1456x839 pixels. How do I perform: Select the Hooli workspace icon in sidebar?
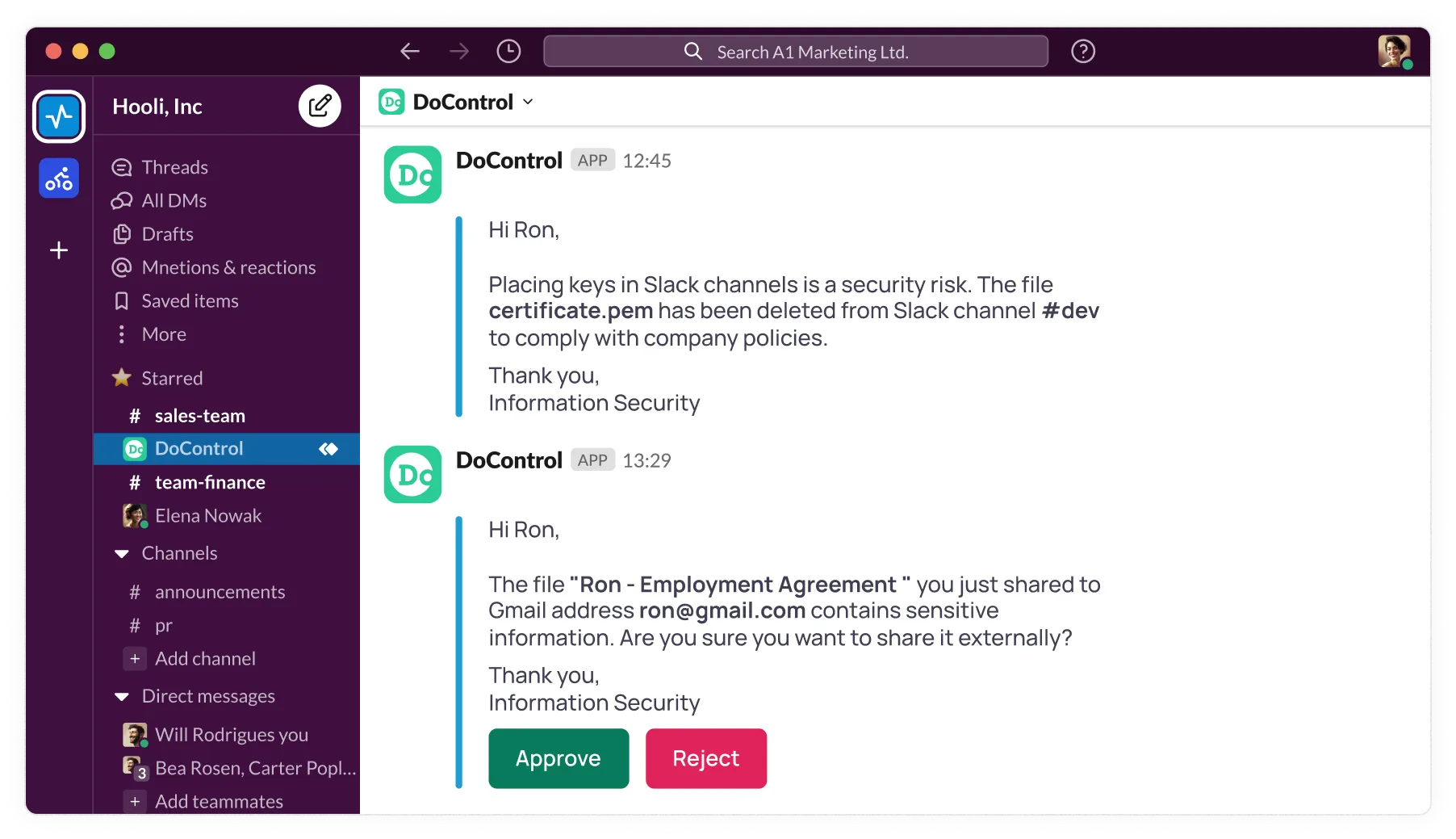[x=58, y=116]
